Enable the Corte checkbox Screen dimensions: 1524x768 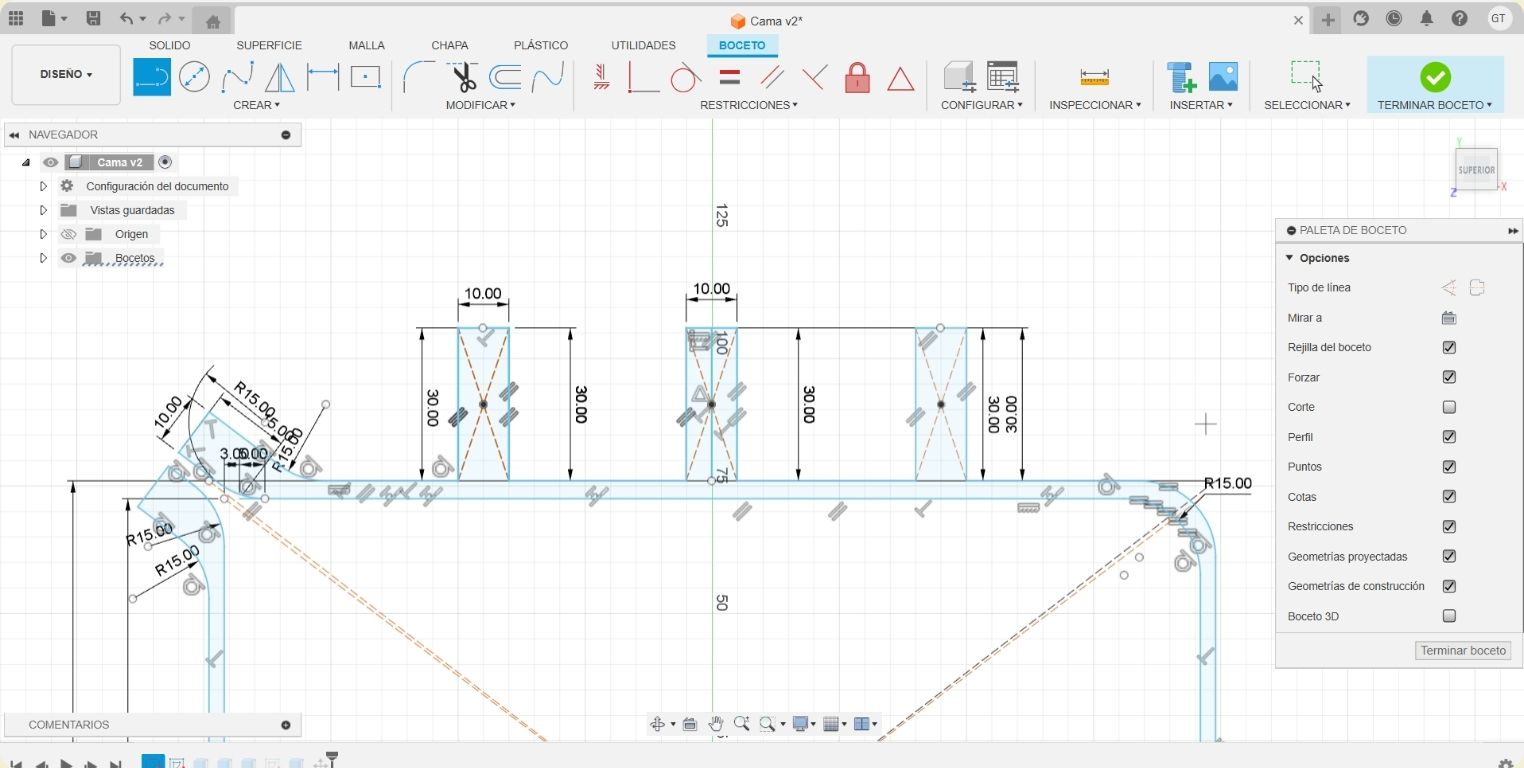[1449, 407]
